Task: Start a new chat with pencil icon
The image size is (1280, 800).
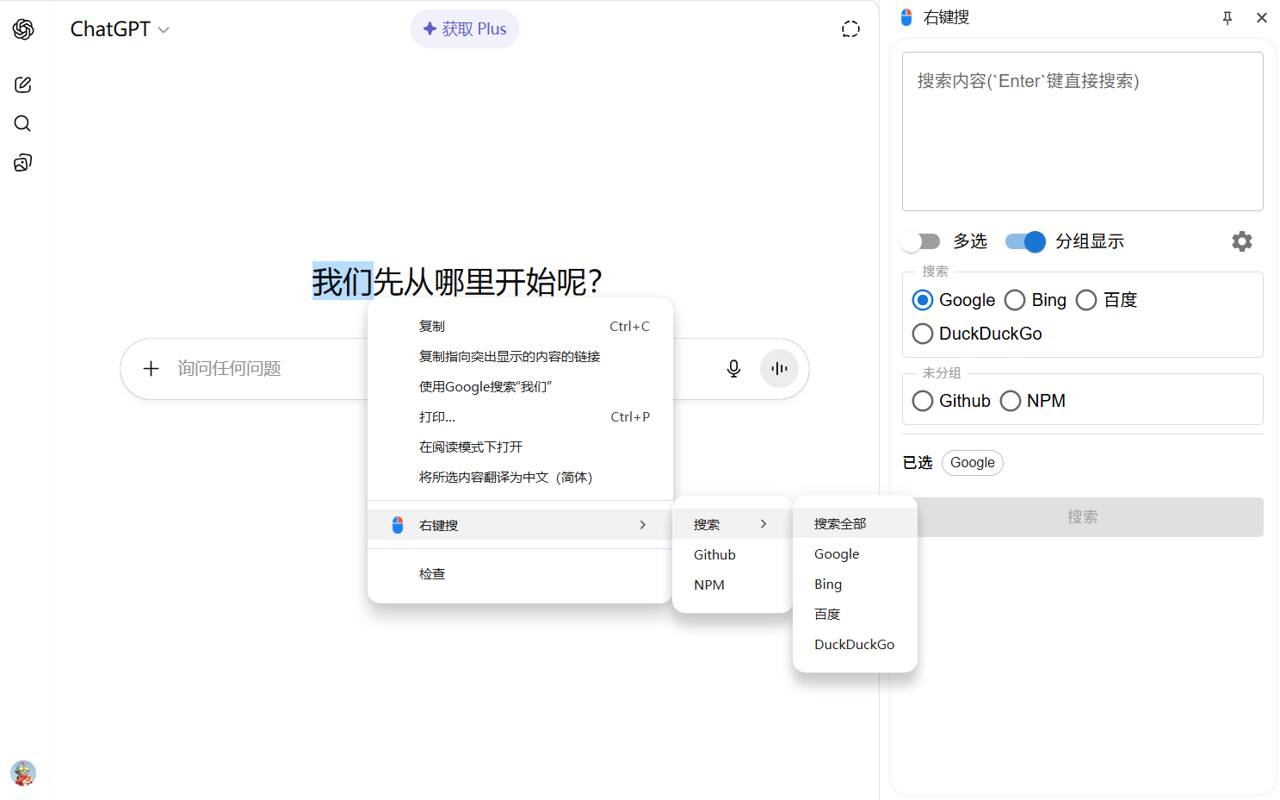Action: click(x=23, y=85)
